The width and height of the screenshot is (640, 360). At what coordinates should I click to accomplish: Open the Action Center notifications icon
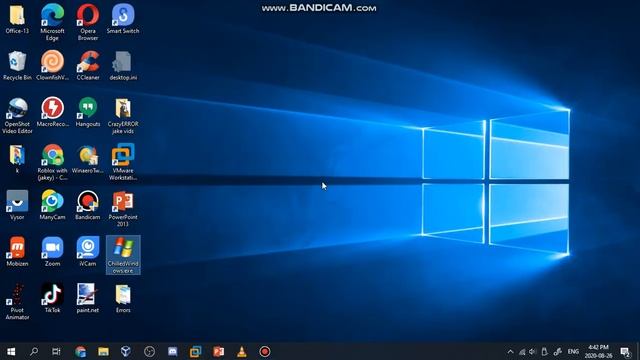625,351
